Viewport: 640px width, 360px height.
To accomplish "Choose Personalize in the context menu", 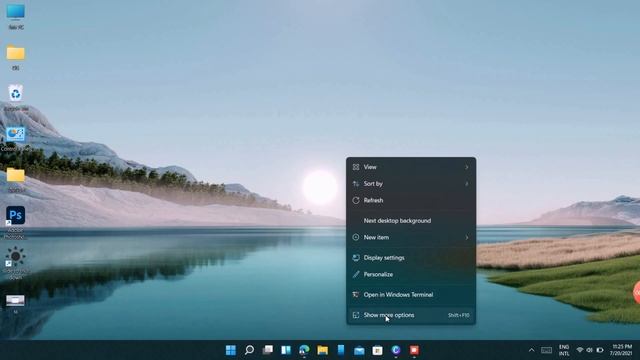I will click(411, 274).
